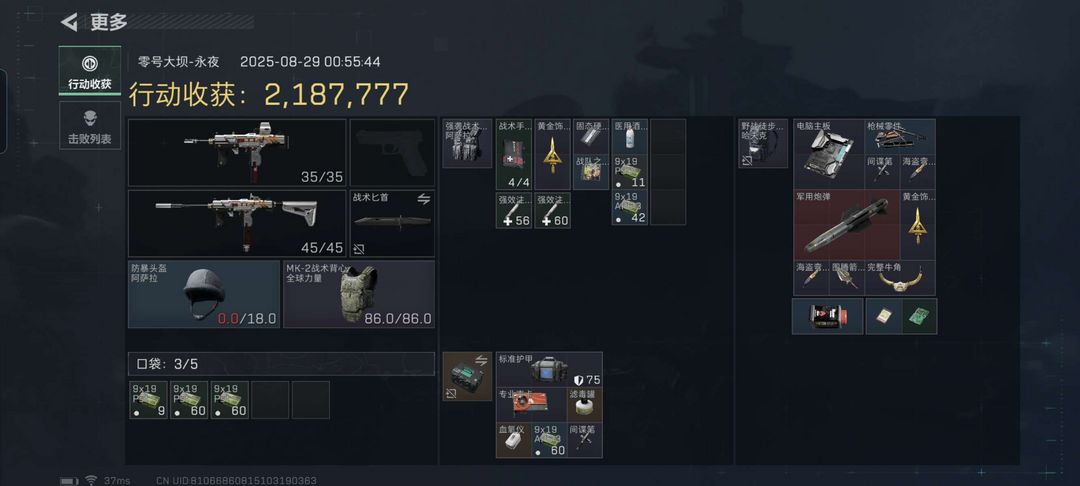
Task: Select the 战术匕首 knife slot
Action: pos(393,223)
